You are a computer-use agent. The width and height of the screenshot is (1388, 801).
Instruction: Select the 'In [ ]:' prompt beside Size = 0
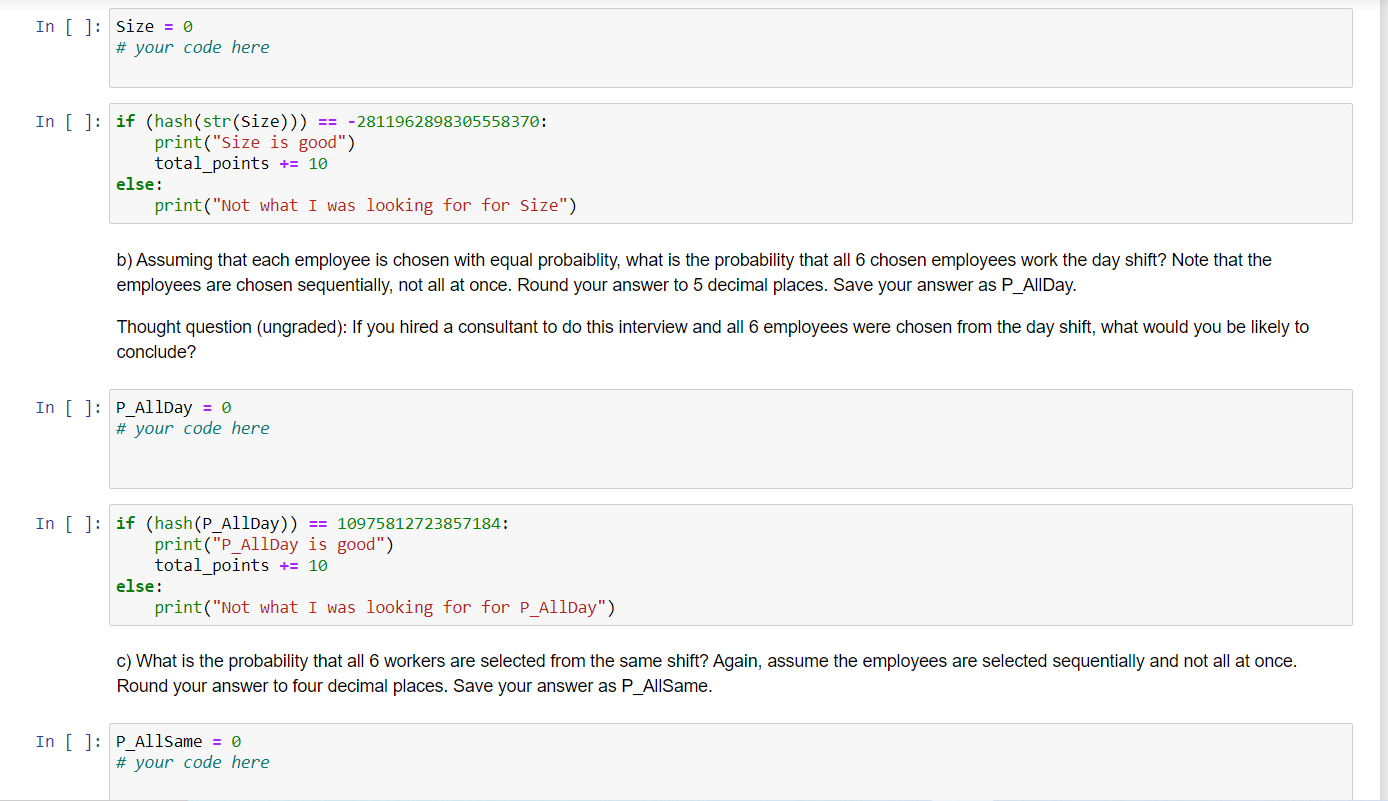pos(68,26)
